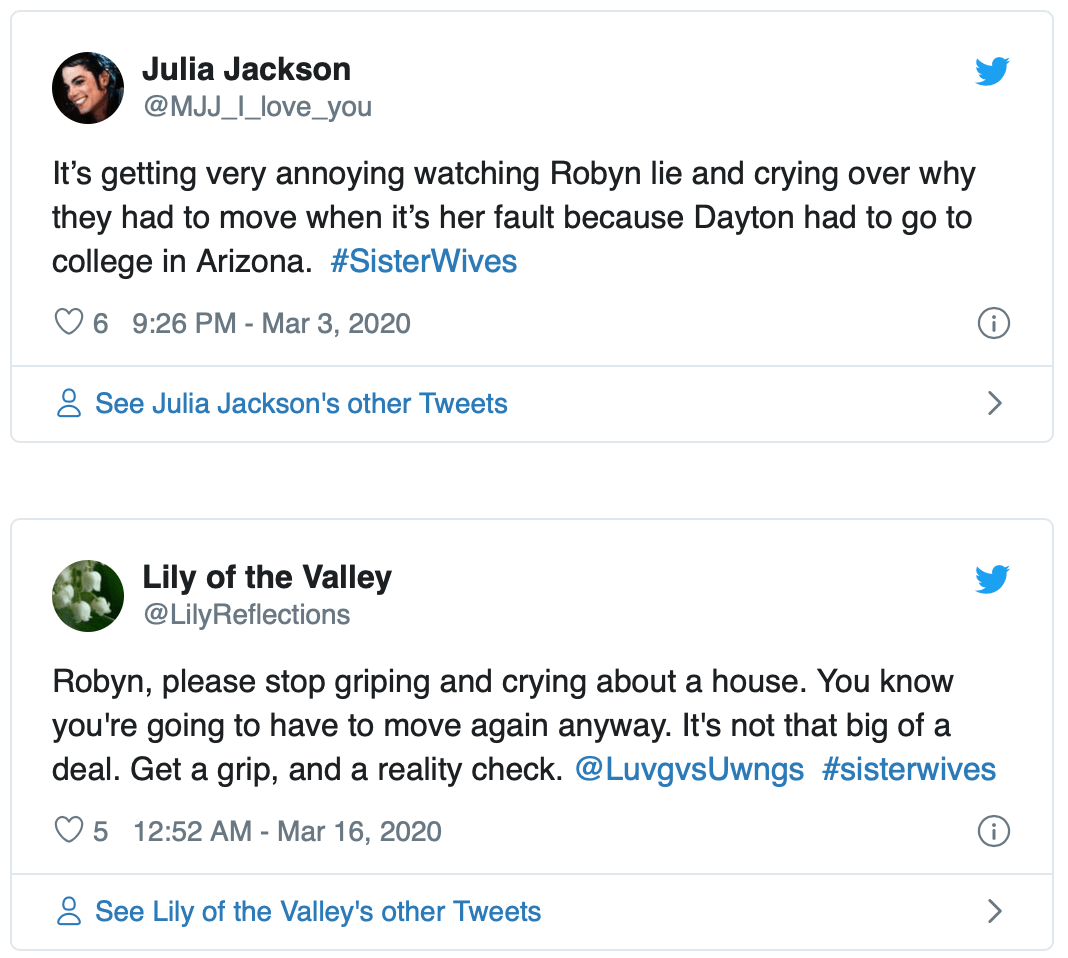Open the @MJJ_I_love_you handle

[x=258, y=106]
